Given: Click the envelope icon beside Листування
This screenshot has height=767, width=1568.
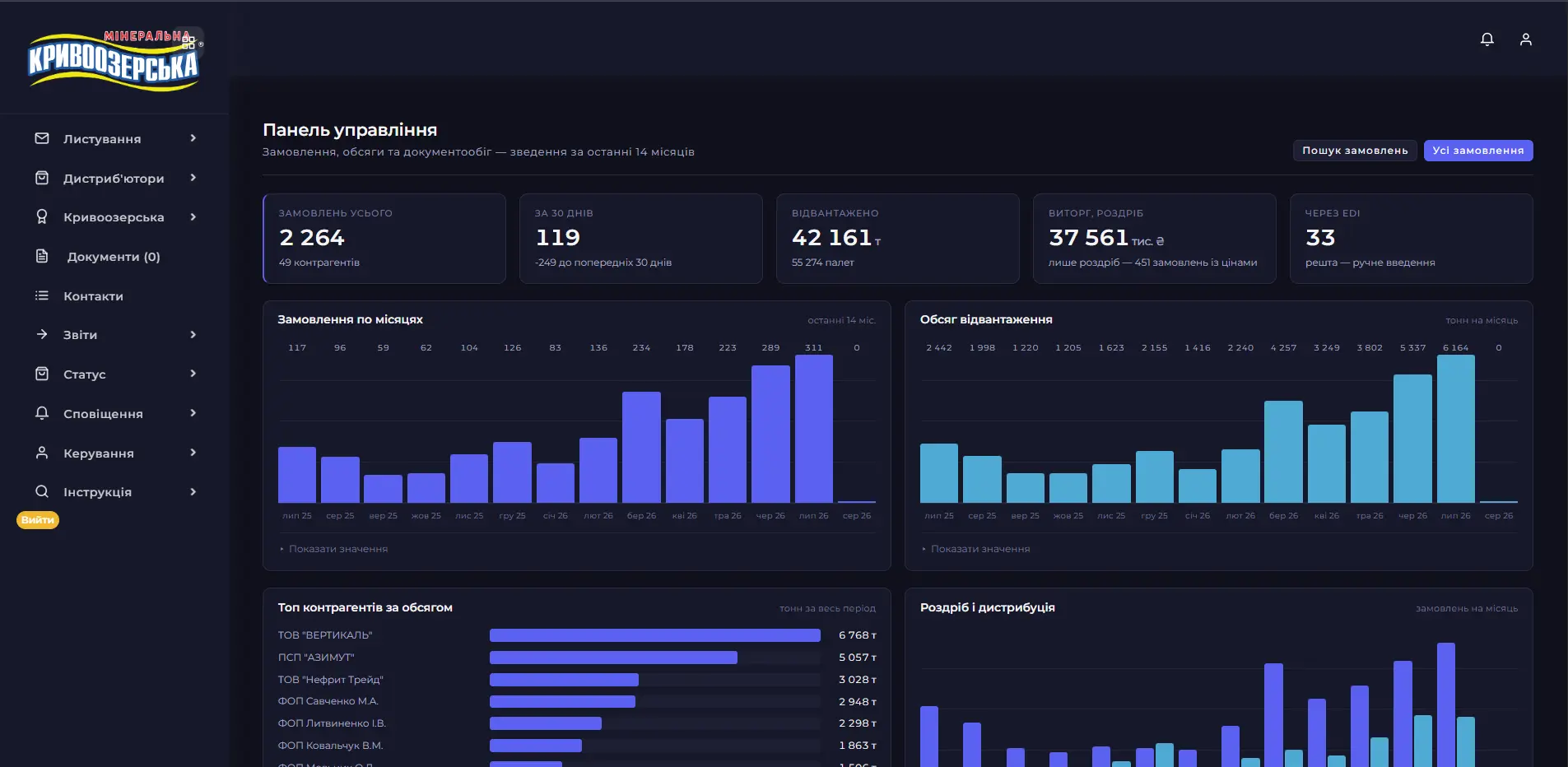Looking at the screenshot, I should pyautogui.click(x=42, y=138).
